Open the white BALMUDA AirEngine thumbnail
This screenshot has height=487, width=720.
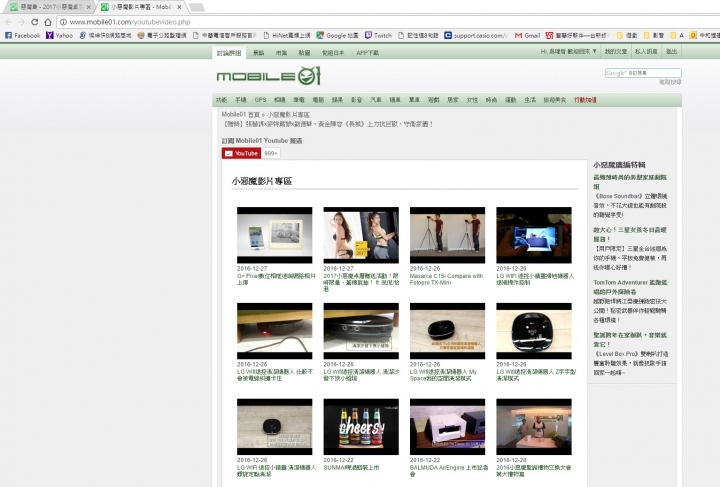447,426
